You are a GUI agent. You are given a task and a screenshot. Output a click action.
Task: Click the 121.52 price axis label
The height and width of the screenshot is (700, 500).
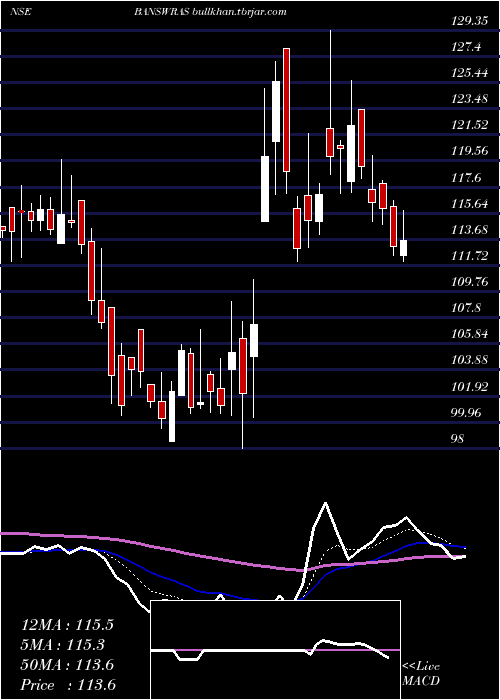(x=469, y=125)
